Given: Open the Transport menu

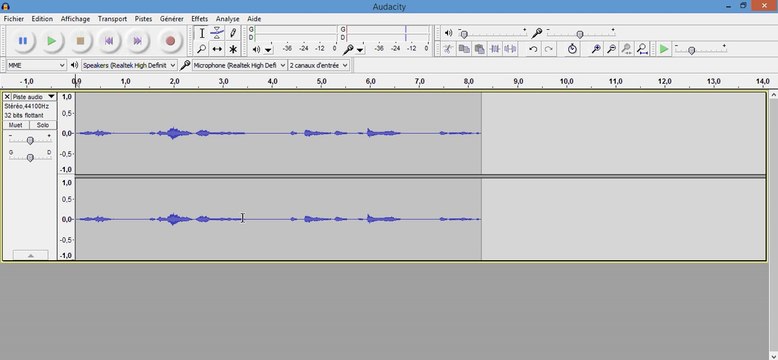Looking at the screenshot, I should click(112, 19).
